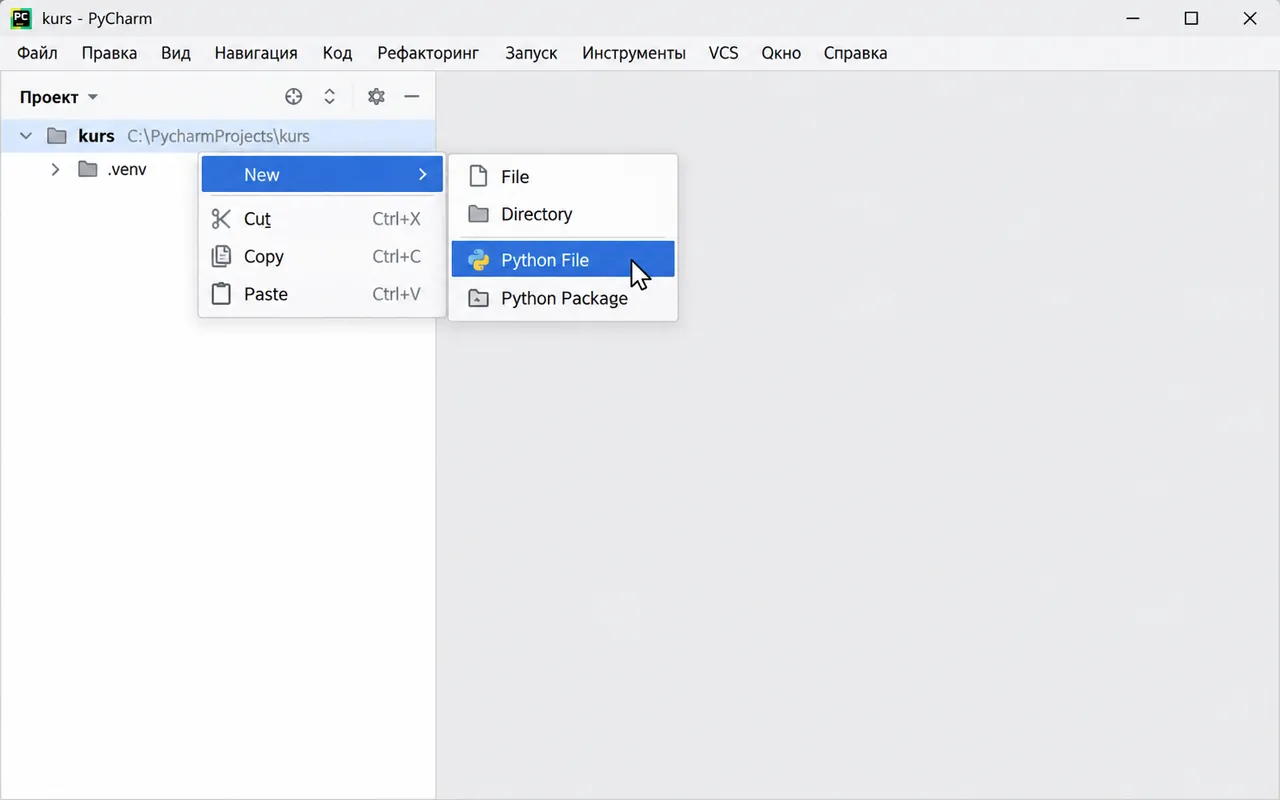Open the Вид menu
The width and height of the screenshot is (1280, 800).
176,53
